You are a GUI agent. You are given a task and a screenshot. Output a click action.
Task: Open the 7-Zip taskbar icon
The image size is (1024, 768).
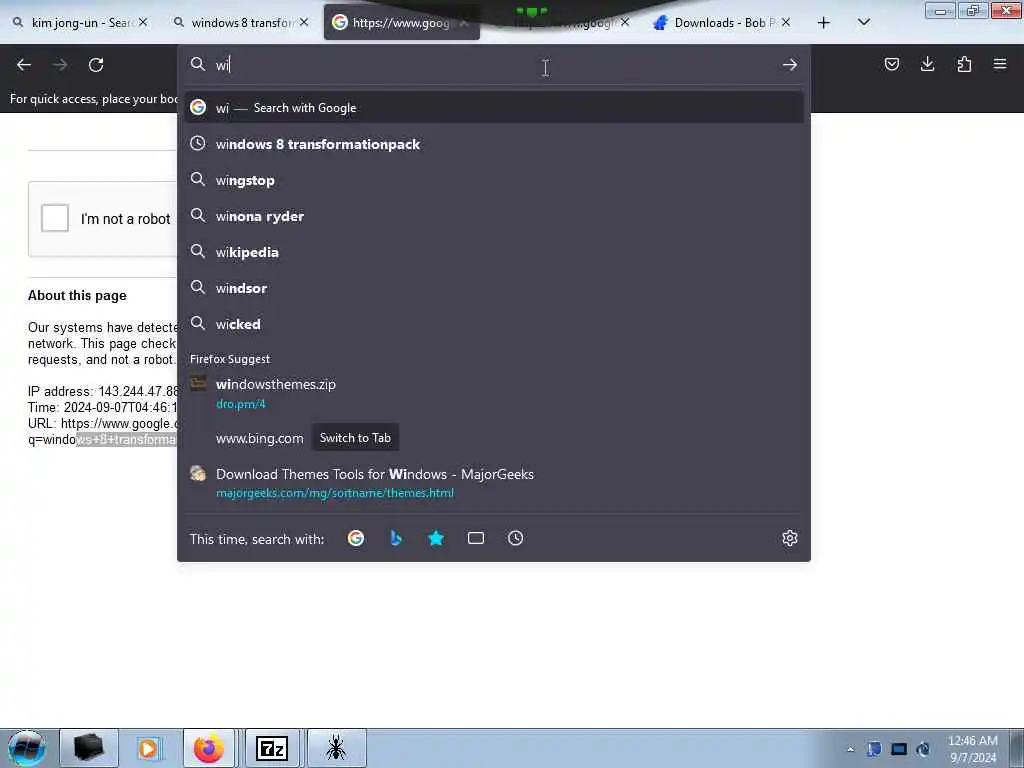[272, 748]
